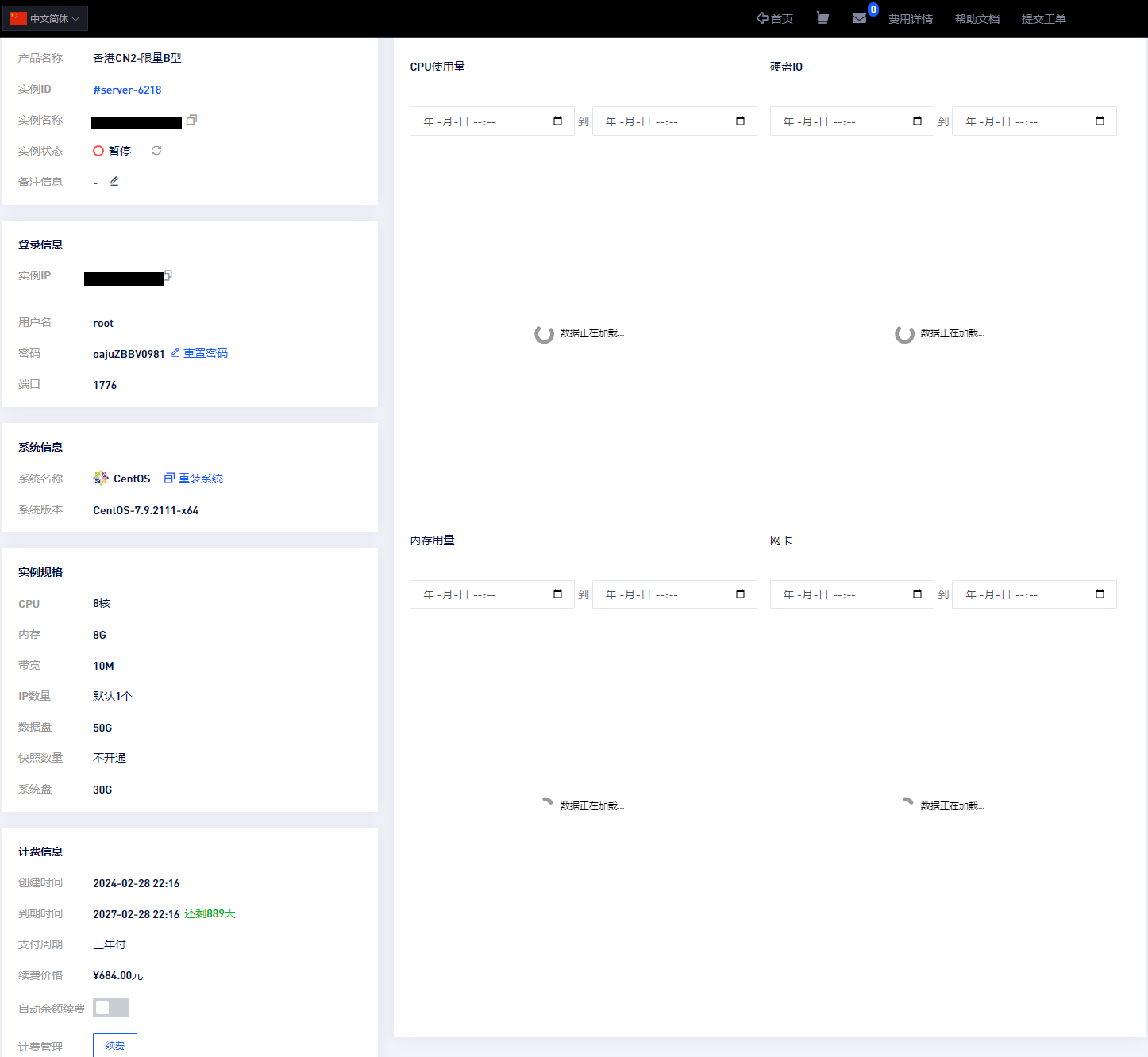
Task: Click the CentOS-7.9.2111-x64 version text
Action: coord(145,510)
